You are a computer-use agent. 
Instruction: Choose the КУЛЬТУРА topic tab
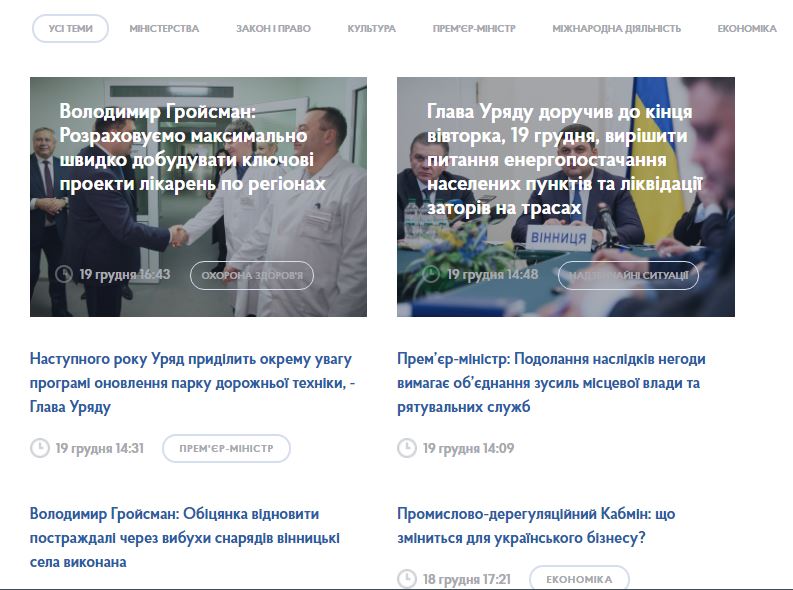[x=371, y=29]
